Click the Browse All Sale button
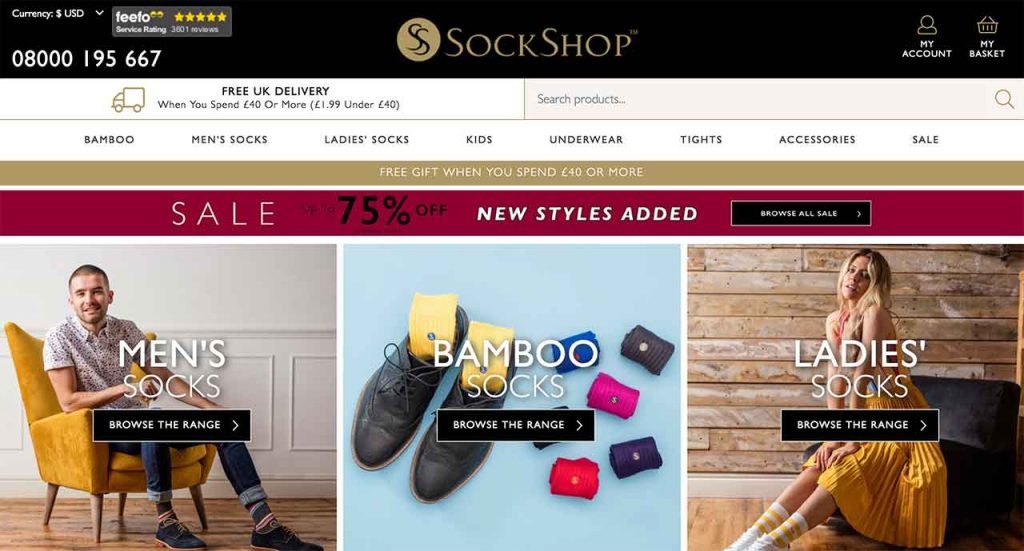The height and width of the screenshot is (551, 1024). point(801,213)
